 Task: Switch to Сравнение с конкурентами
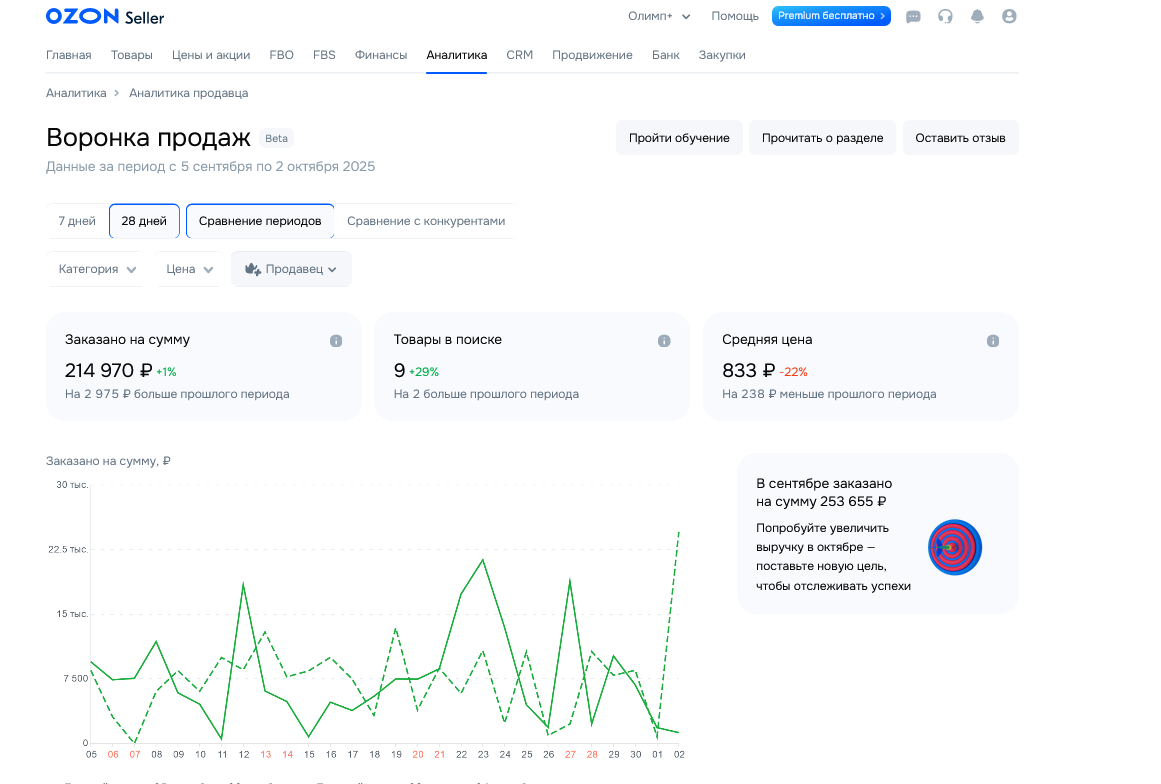click(426, 221)
